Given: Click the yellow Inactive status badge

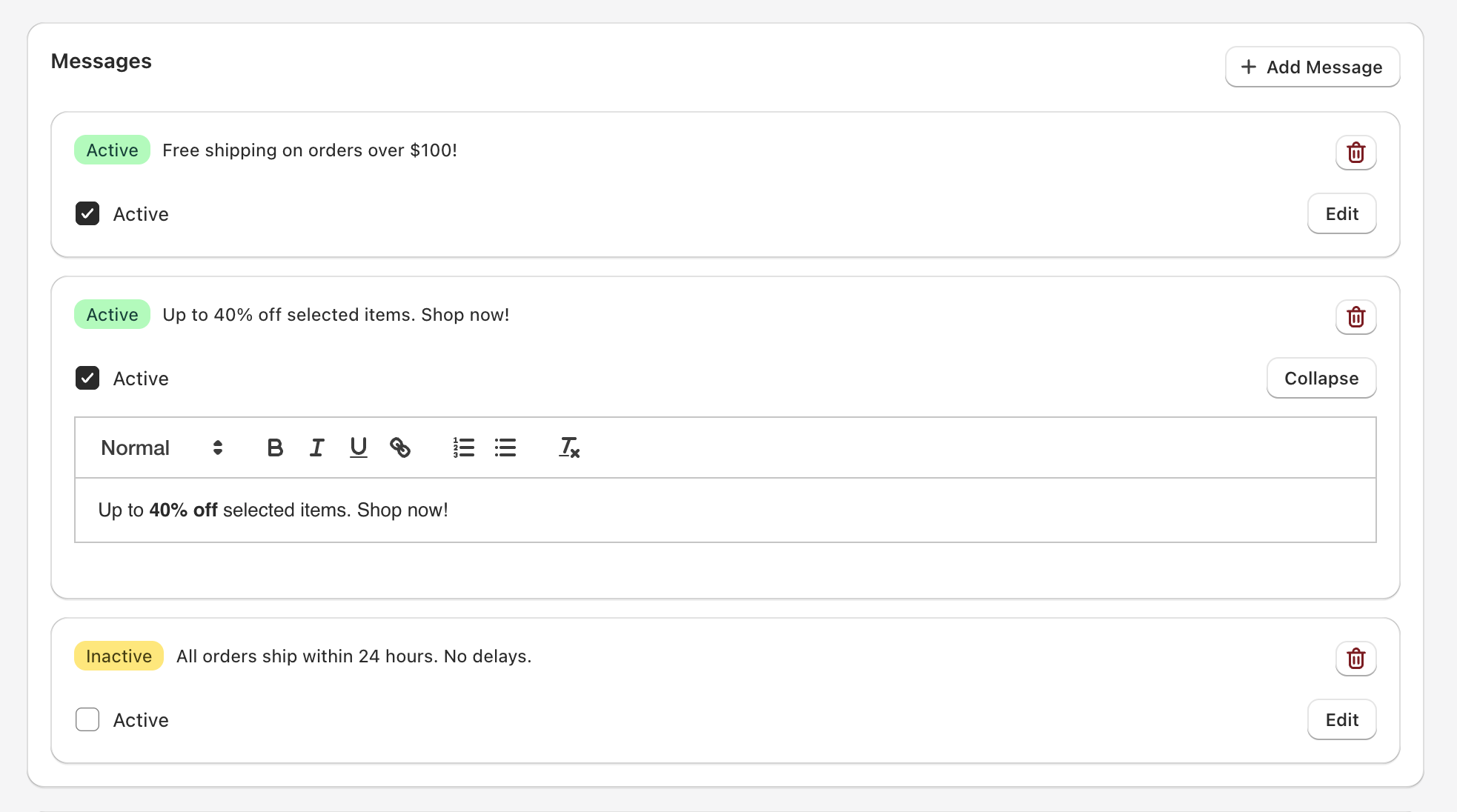Looking at the screenshot, I should [119, 656].
